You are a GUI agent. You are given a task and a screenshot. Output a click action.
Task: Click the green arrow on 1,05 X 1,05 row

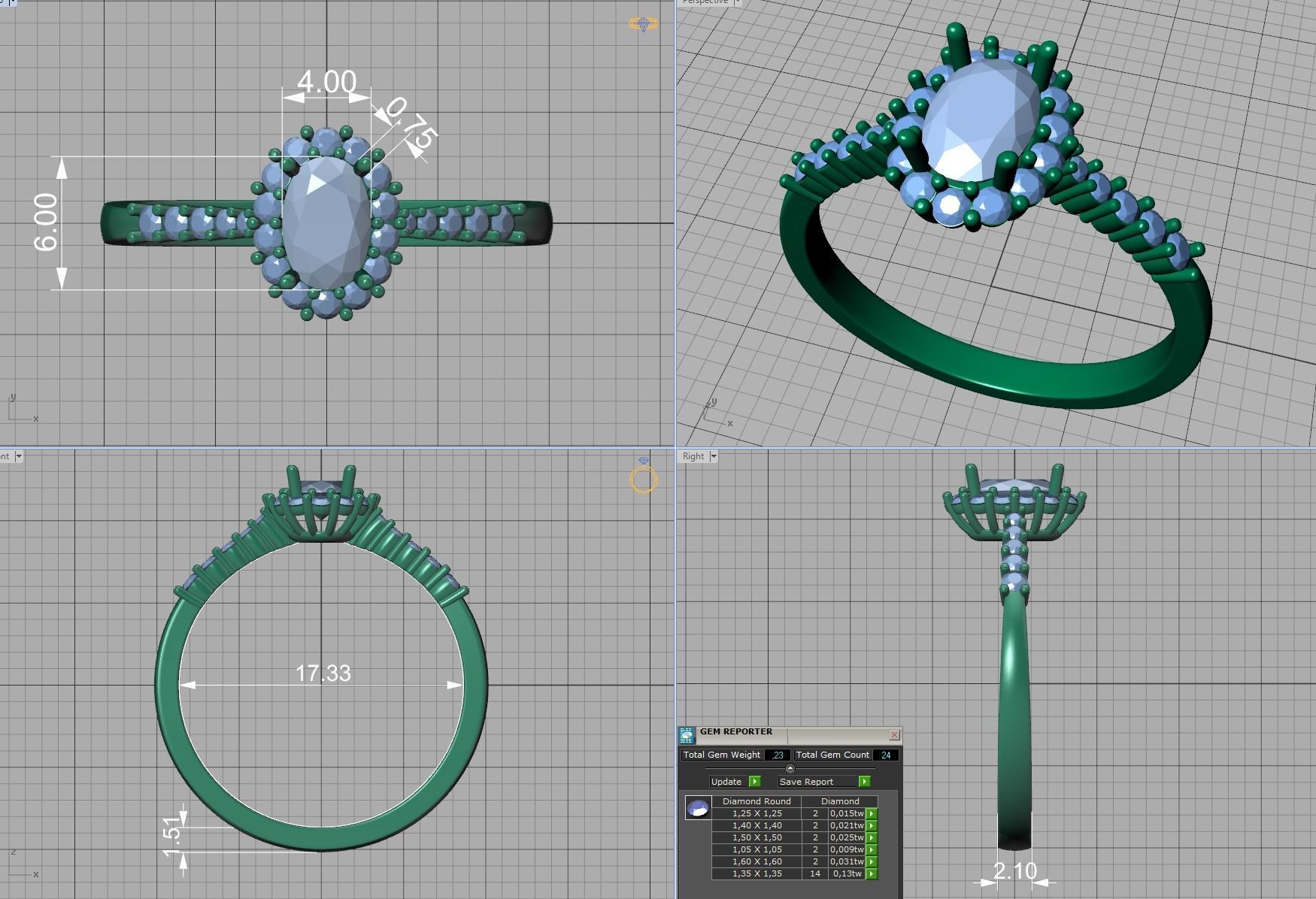[x=872, y=849]
